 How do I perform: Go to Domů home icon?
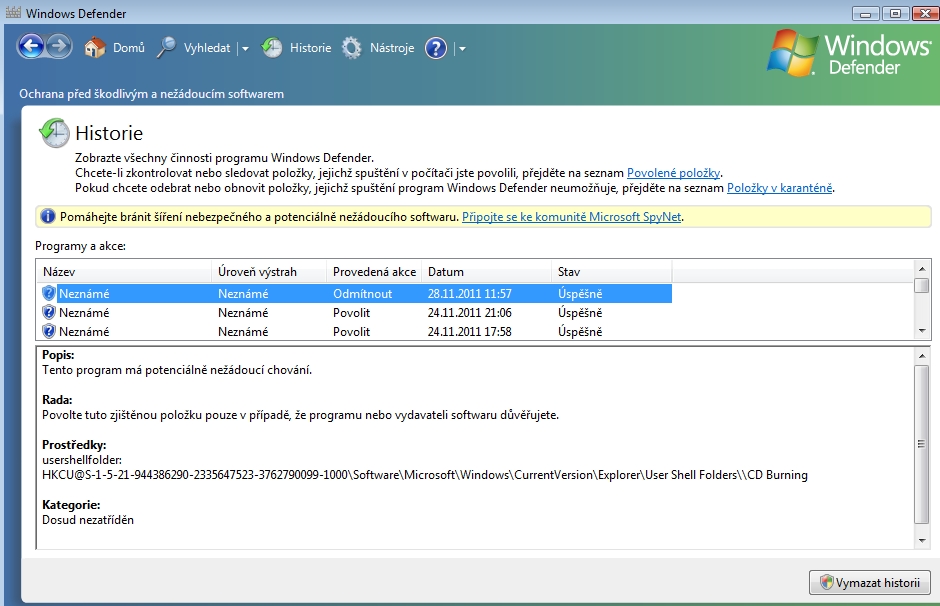tap(95, 48)
